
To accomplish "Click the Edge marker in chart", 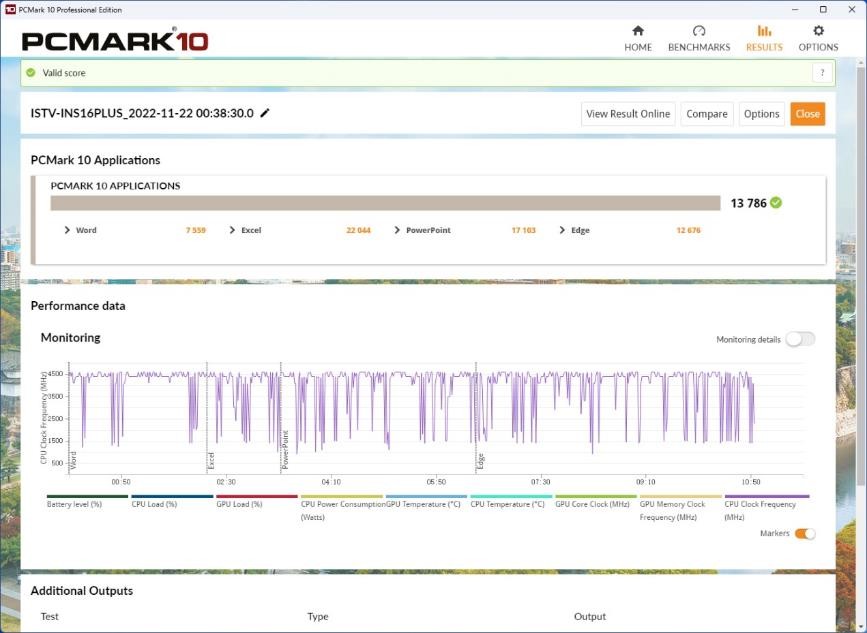I will [x=480, y=461].
